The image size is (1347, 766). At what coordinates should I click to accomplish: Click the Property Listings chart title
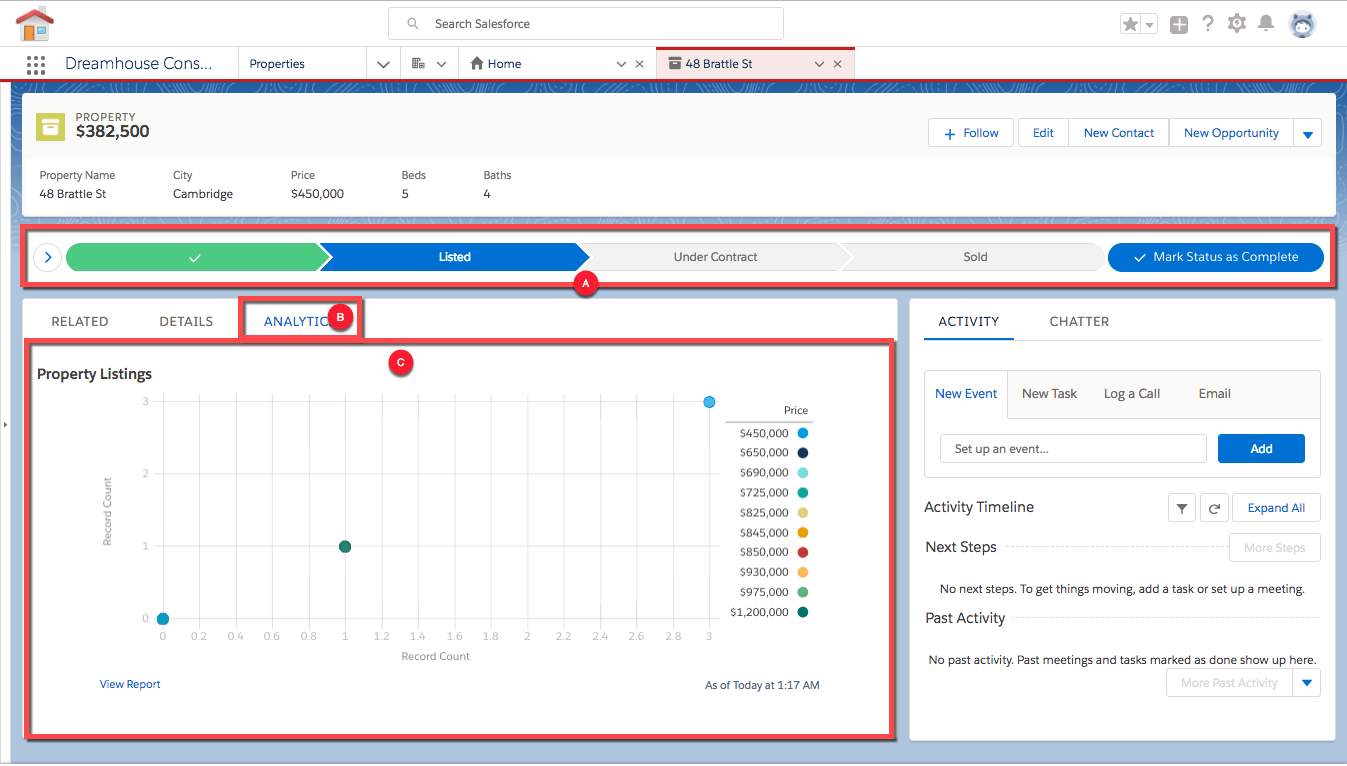pos(94,374)
